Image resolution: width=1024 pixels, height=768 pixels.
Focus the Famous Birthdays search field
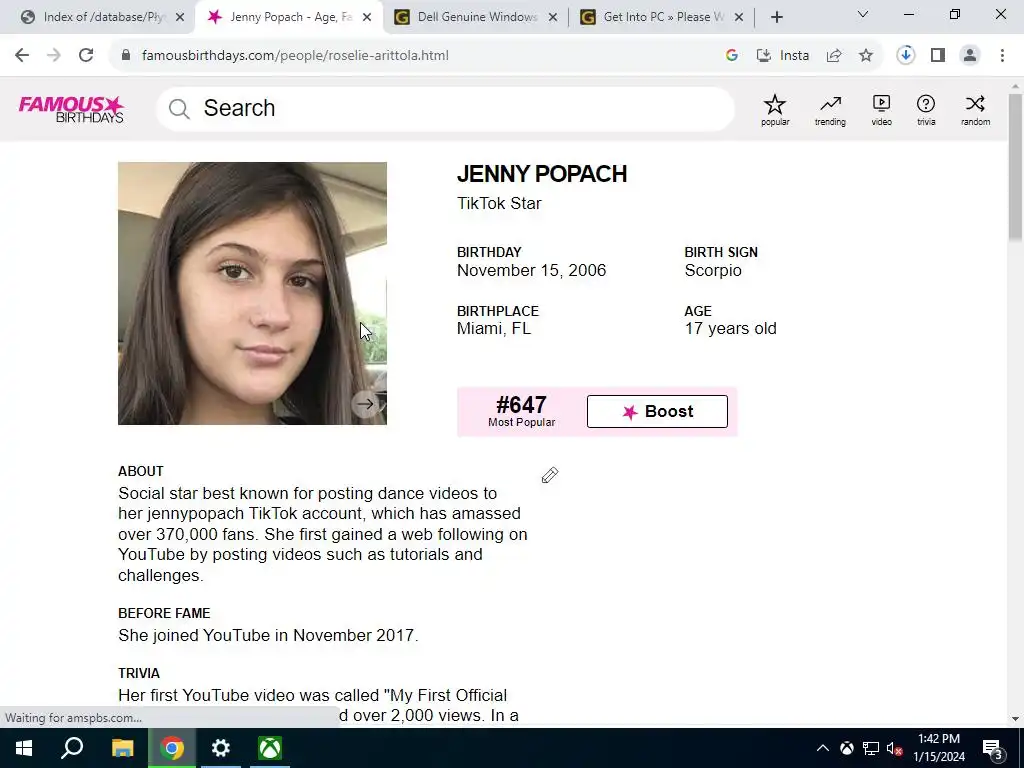click(x=445, y=108)
